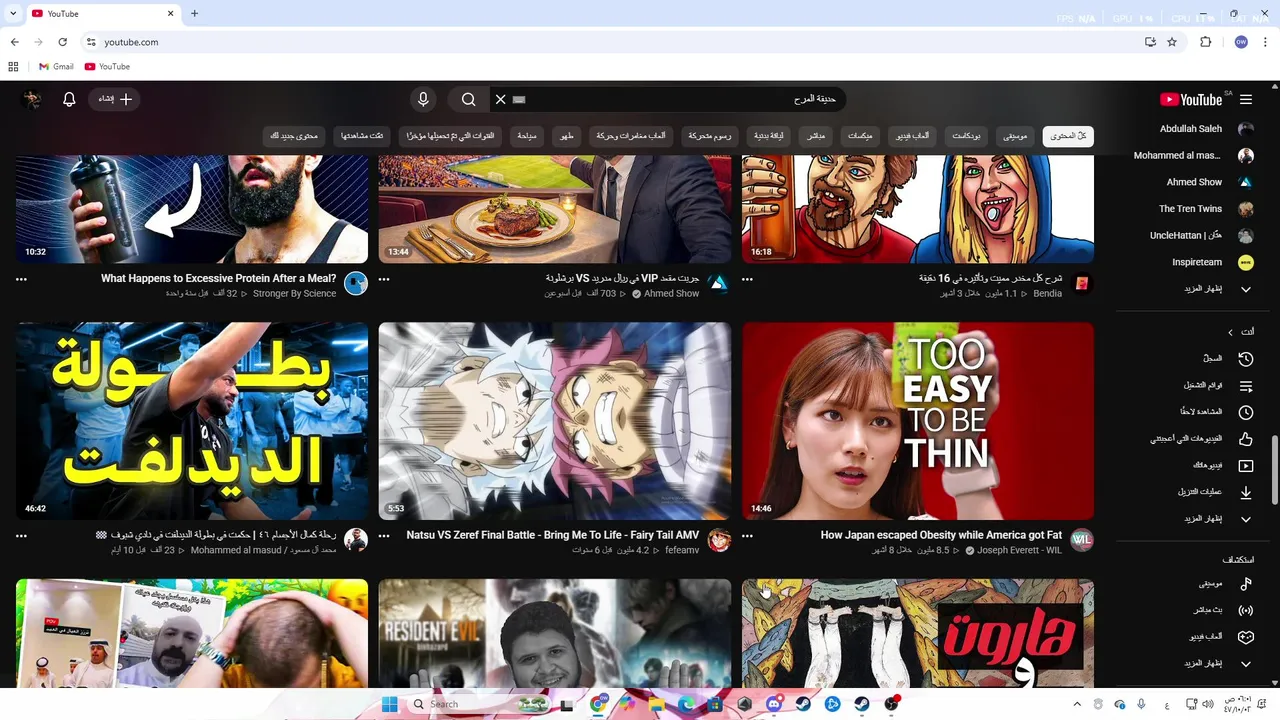
Task: Select the مباشر filter chip
Action: 816,136
